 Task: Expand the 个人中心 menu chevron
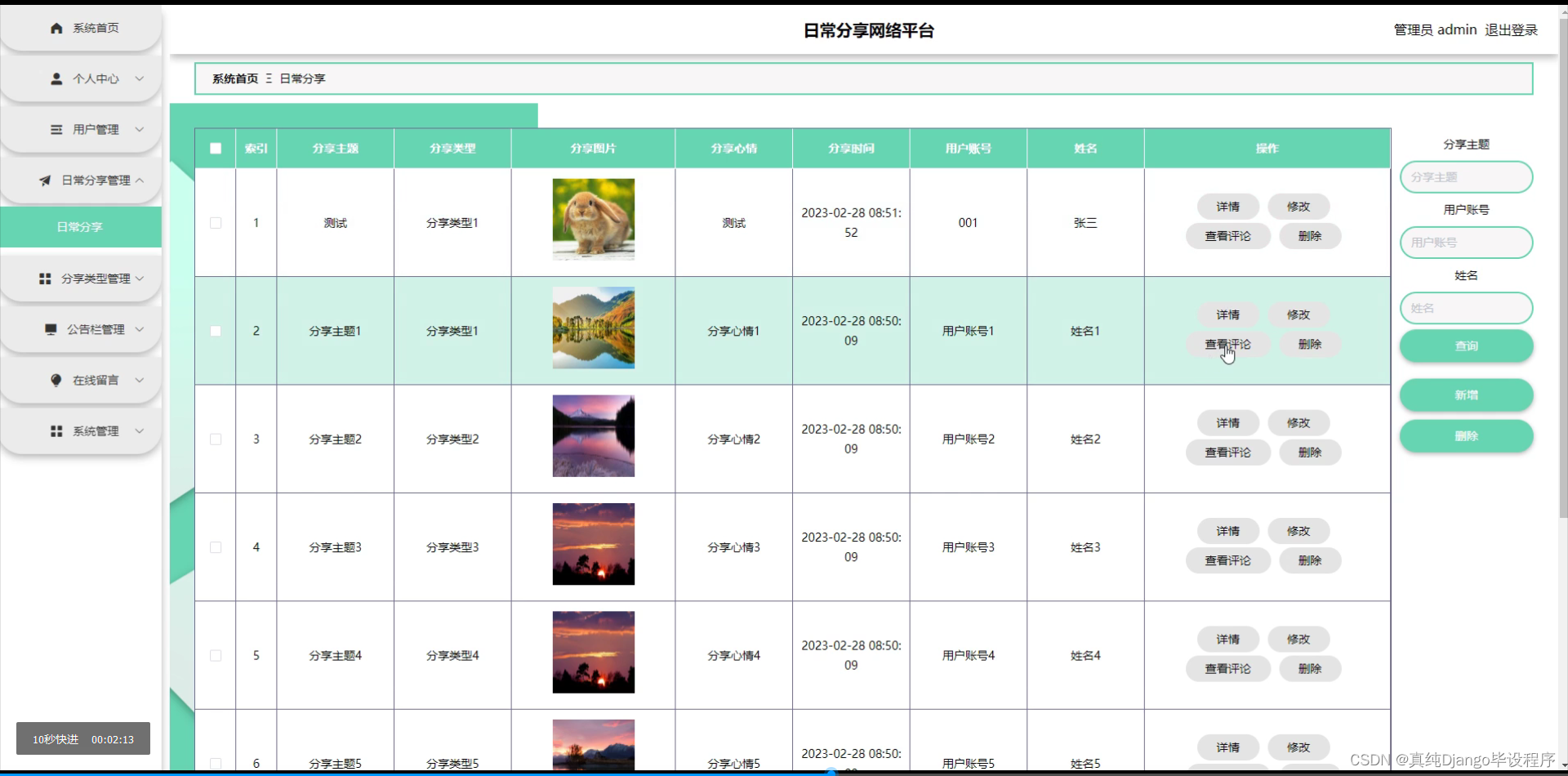[x=139, y=78]
